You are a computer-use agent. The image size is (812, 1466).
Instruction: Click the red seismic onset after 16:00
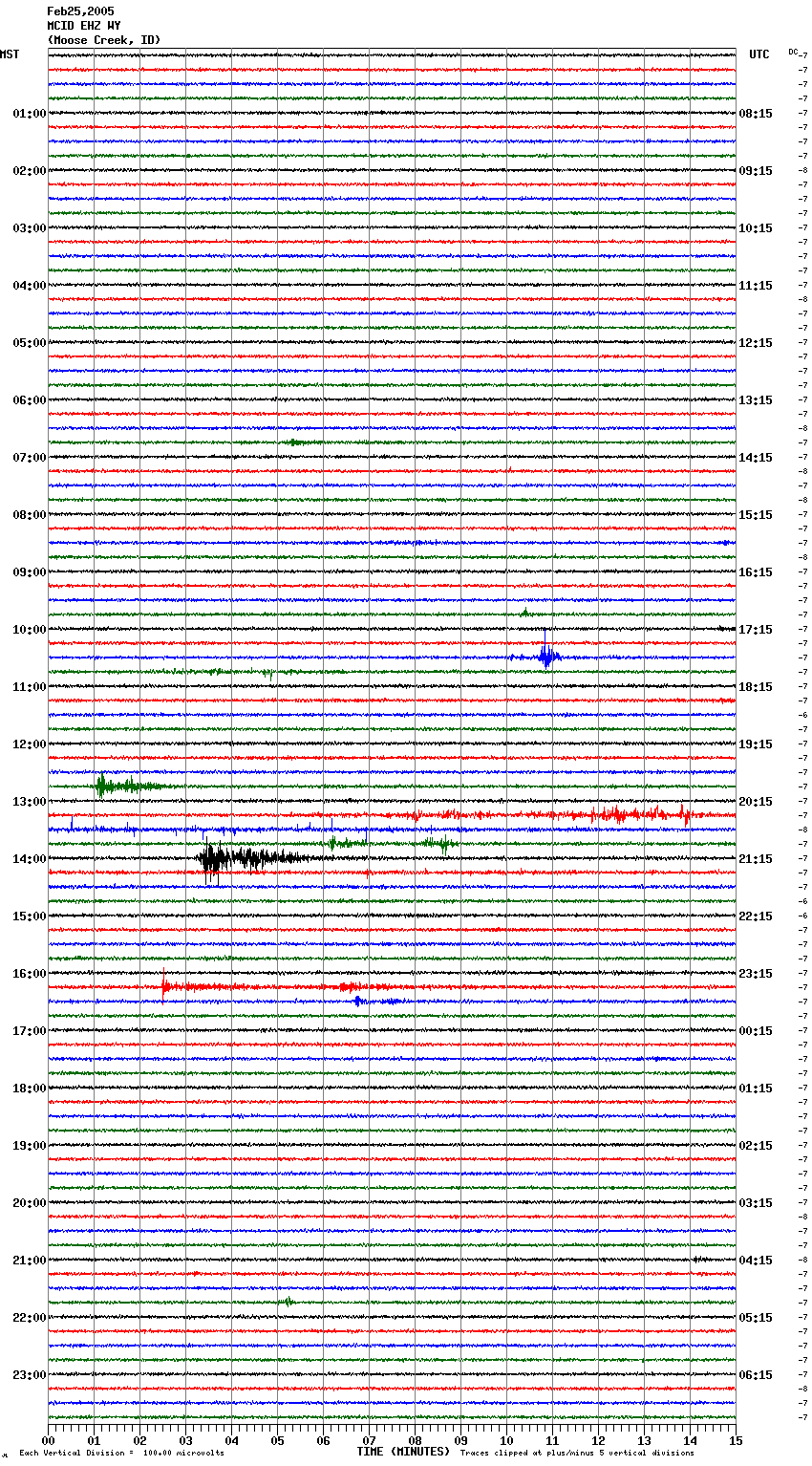click(x=166, y=985)
